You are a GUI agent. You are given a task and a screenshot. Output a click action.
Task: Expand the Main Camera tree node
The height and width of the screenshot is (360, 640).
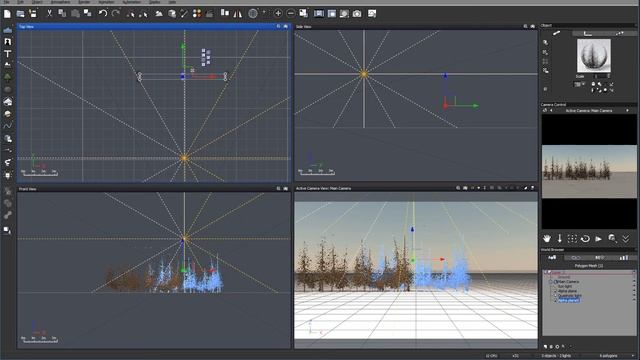tap(550, 282)
